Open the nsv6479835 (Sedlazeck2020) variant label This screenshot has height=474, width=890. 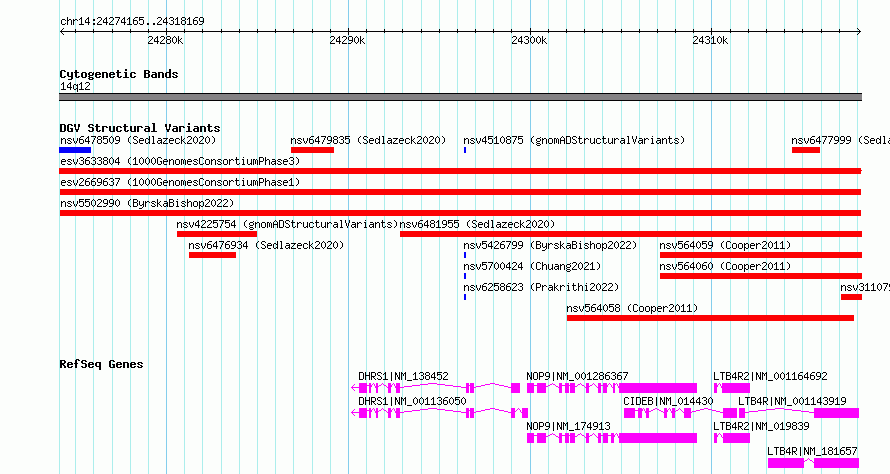[368, 140]
